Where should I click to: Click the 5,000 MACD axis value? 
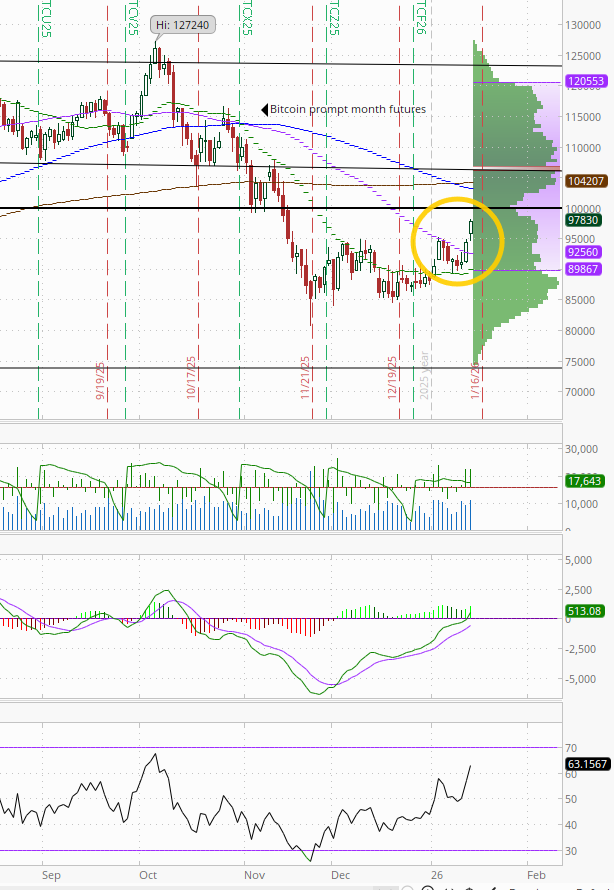pos(578,560)
